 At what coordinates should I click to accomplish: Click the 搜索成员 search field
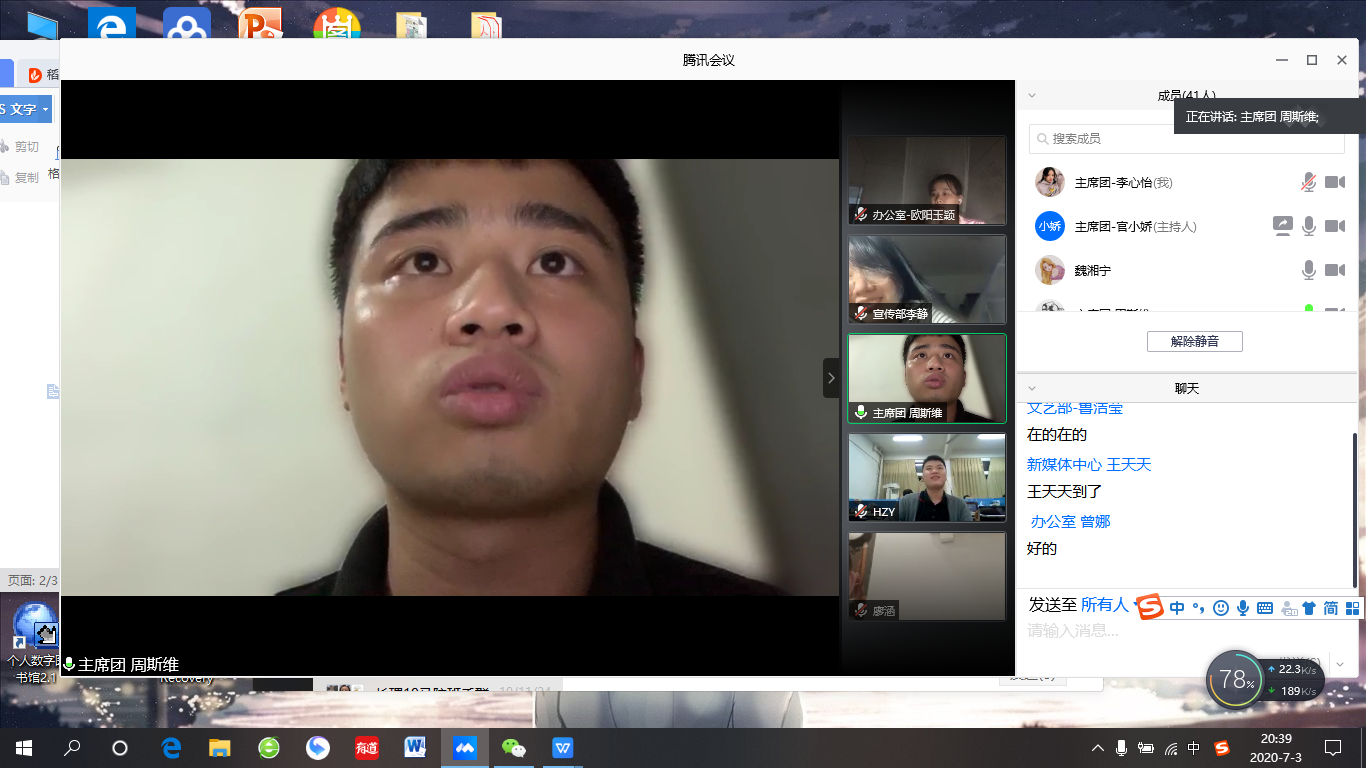pos(1186,139)
